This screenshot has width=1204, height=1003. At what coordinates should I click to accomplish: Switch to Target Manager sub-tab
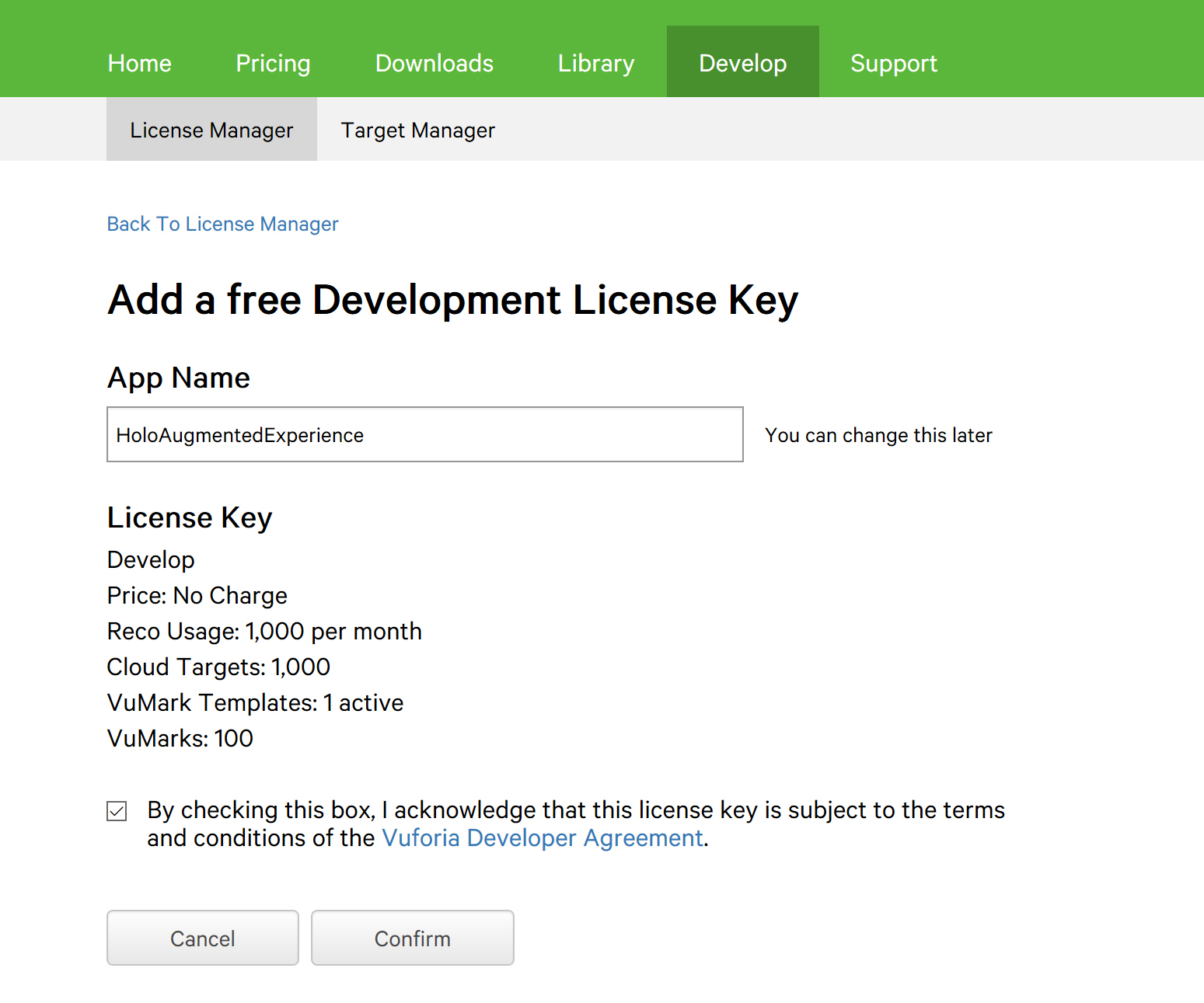pyautogui.click(x=417, y=130)
